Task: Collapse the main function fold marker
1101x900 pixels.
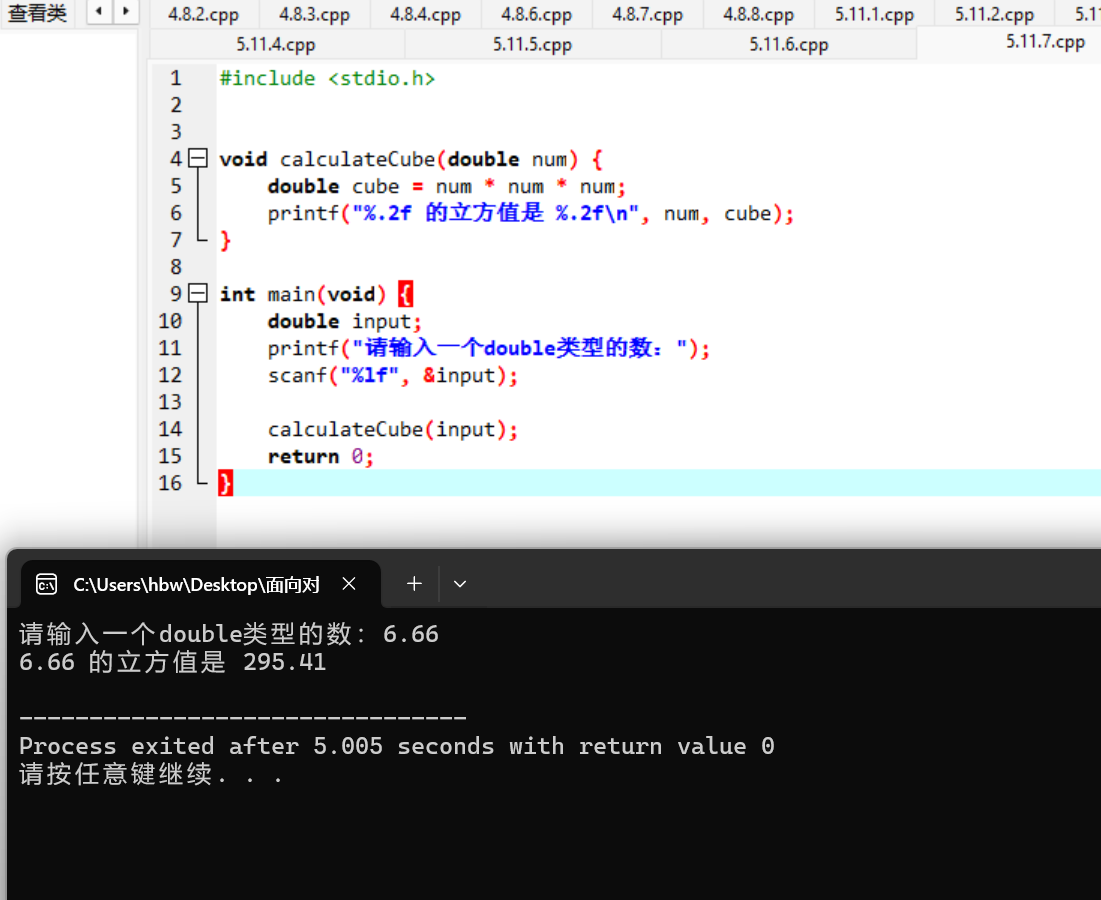Action: [199, 293]
